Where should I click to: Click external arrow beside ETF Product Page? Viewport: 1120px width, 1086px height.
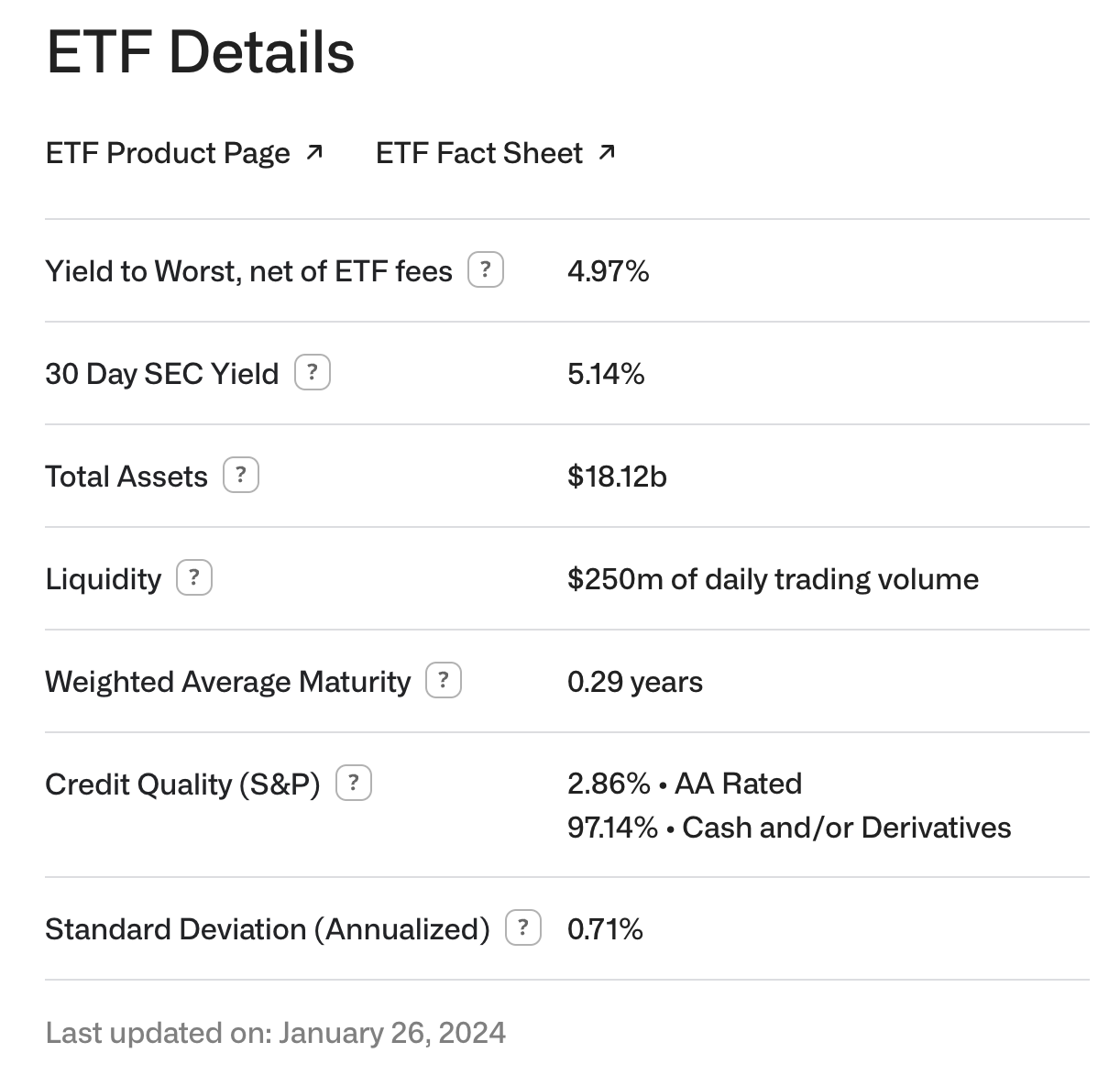pyautogui.click(x=314, y=152)
